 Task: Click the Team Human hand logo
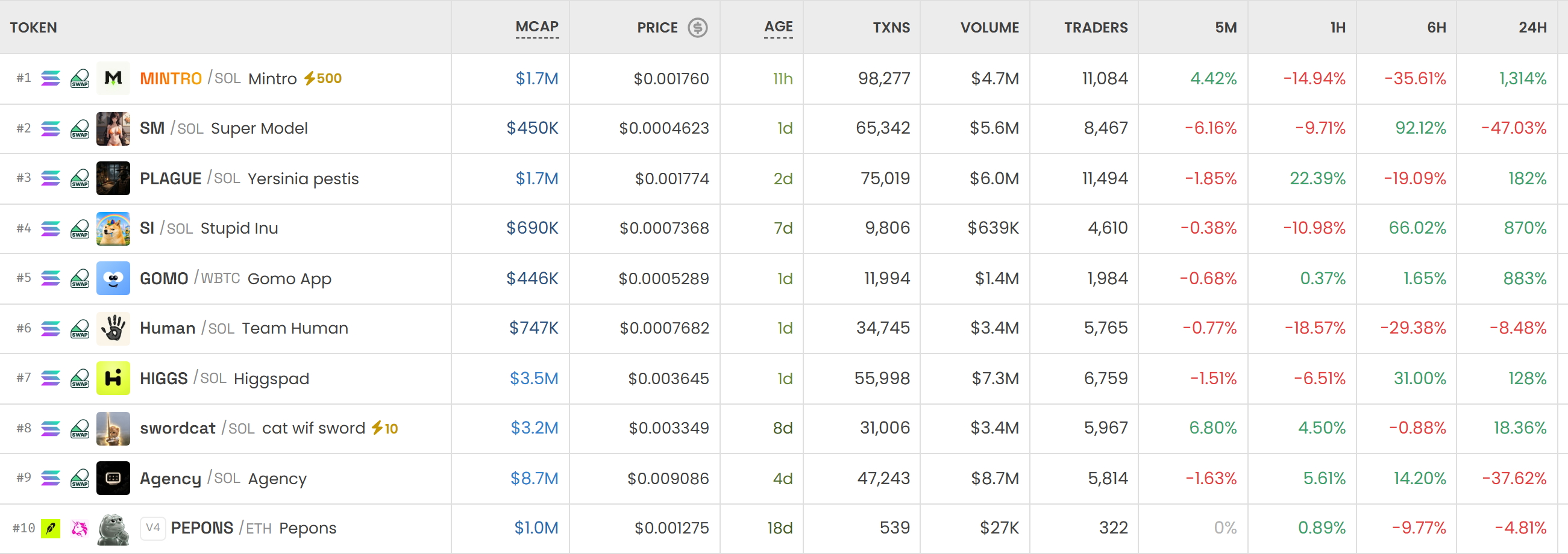(113, 328)
